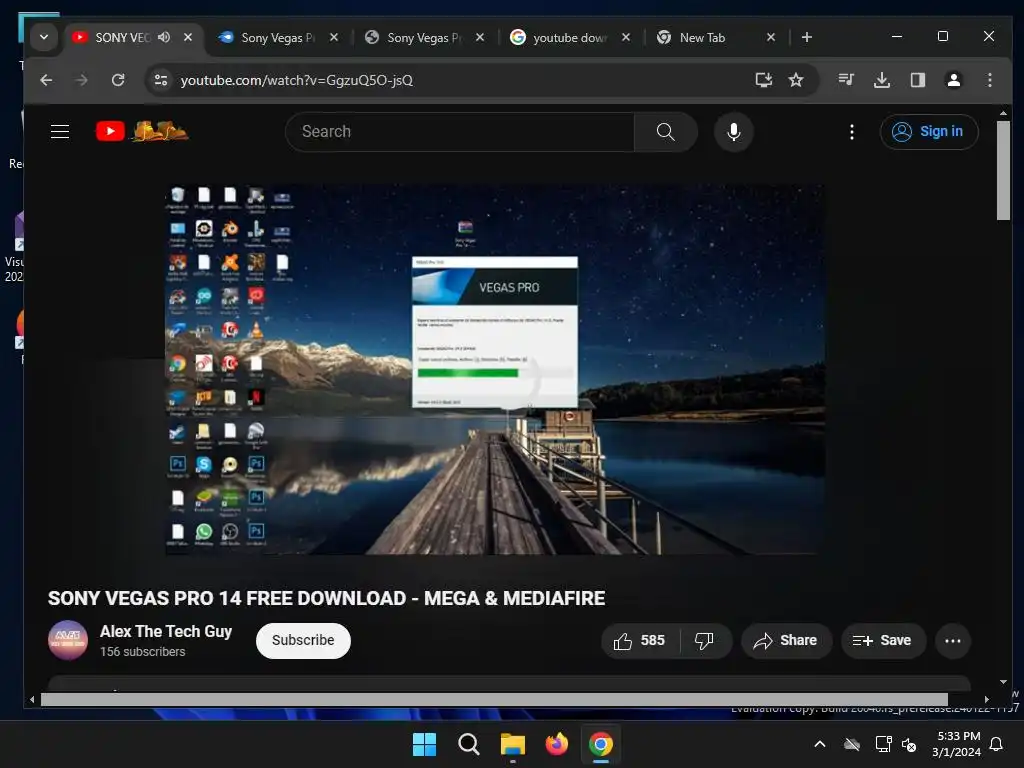Open Chrome from the taskbar
Image resolution: width=1024 pixels, height=768 pixels.
[601, 744]
